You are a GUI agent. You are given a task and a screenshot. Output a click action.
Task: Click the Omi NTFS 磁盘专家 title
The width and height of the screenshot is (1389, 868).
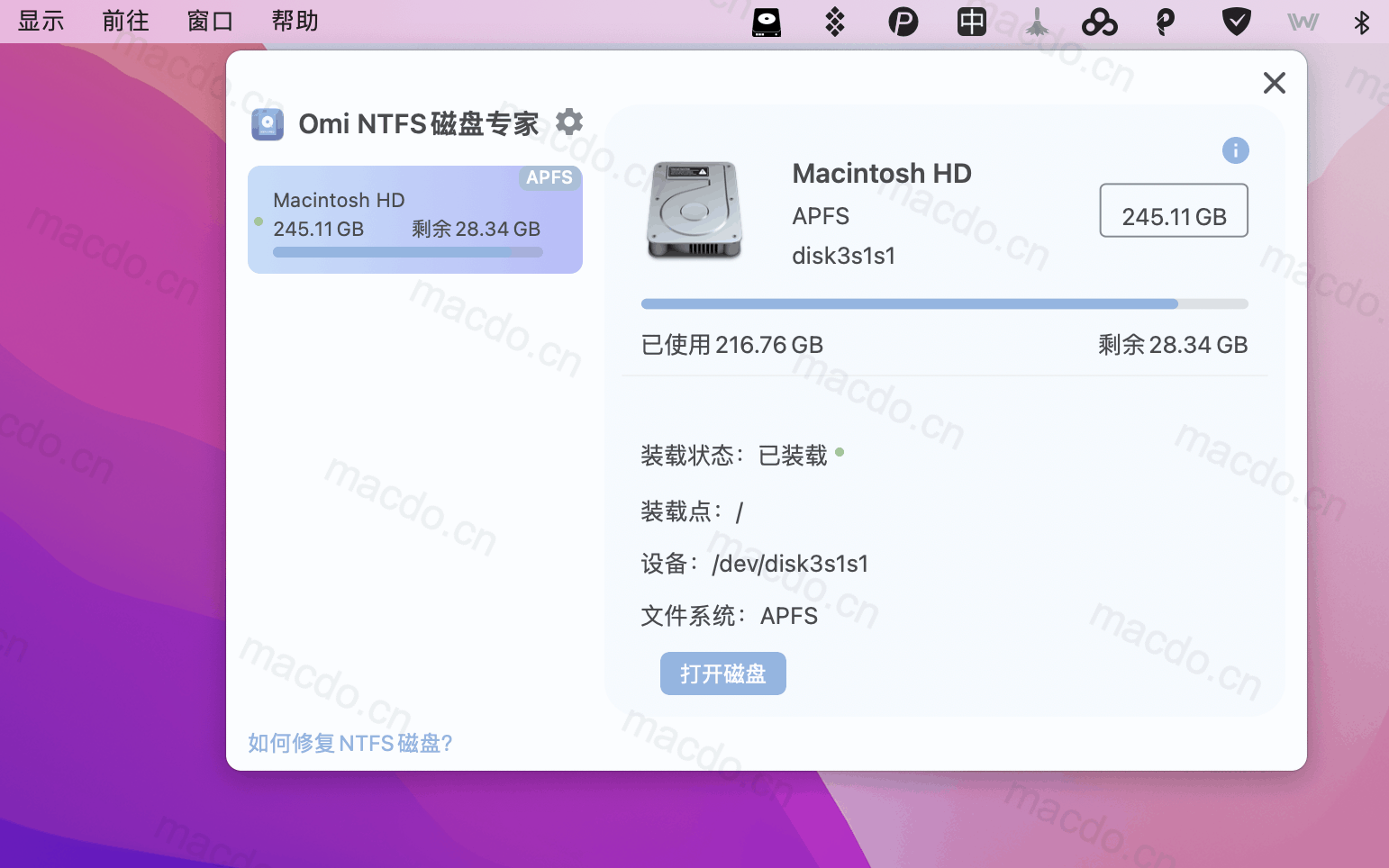click(x=419, y=124)
